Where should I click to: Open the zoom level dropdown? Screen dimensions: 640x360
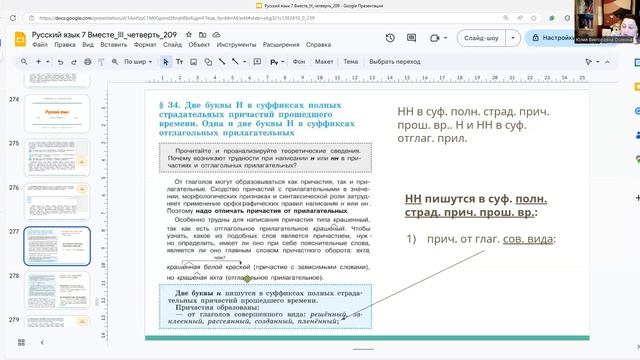tap(138, 62)
